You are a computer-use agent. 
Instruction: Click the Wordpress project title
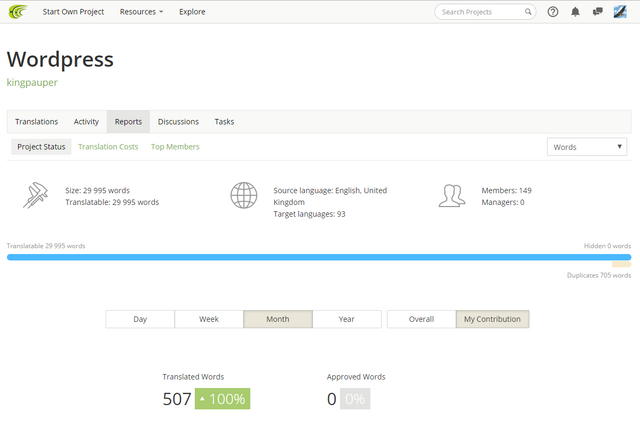[60, 59]
